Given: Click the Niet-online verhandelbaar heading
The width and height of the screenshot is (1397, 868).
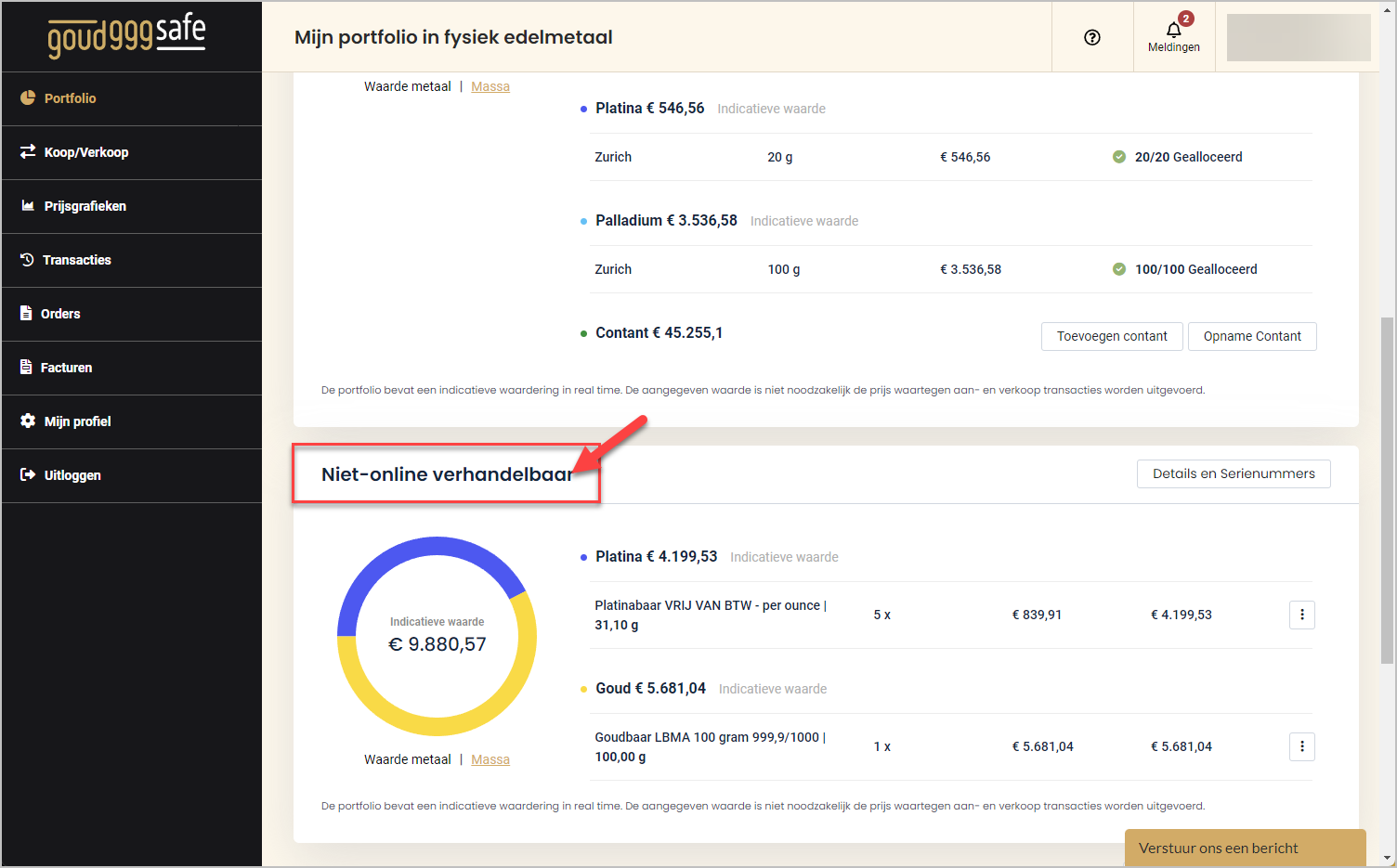Looking at the screenshot, I should [447, 474].
